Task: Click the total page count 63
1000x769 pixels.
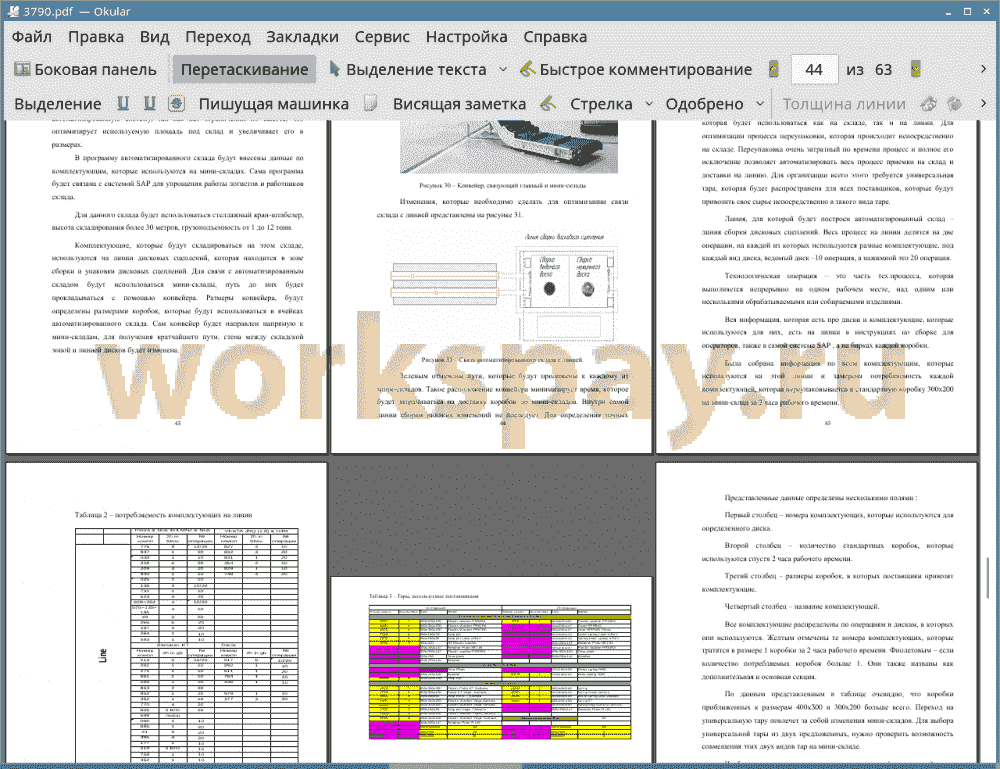Action: click(883, 70)
